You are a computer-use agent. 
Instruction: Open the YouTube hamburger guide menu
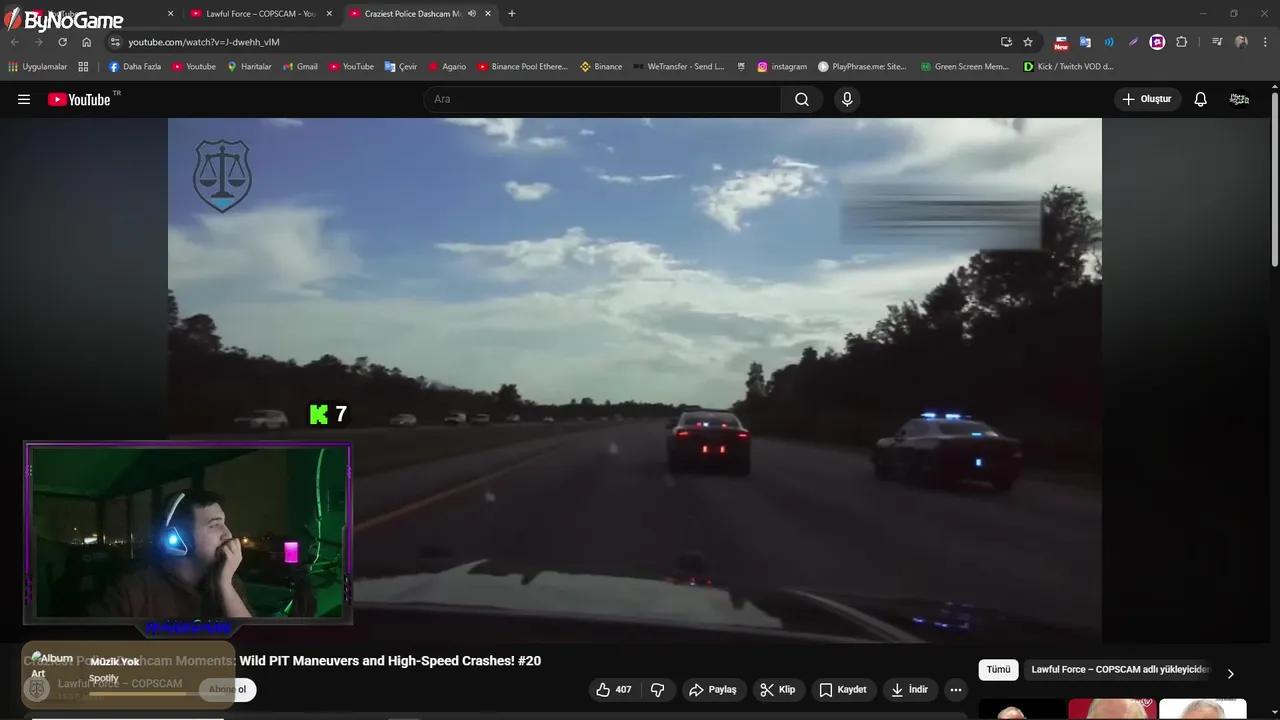point(24,99)
